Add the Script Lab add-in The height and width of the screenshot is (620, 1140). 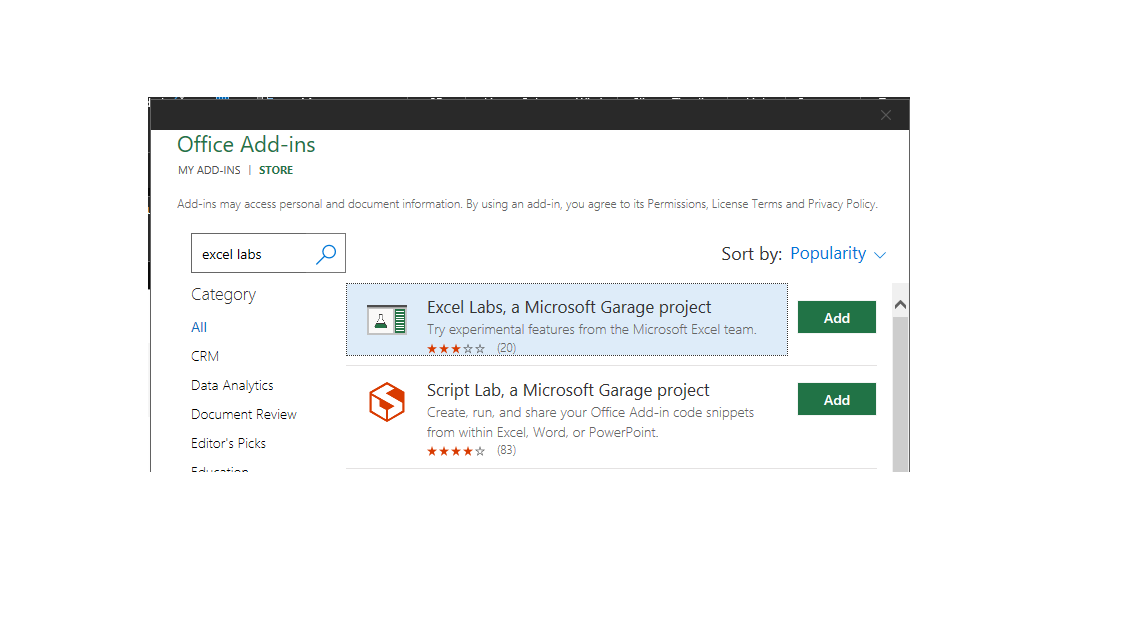click(x=836, y=398)
